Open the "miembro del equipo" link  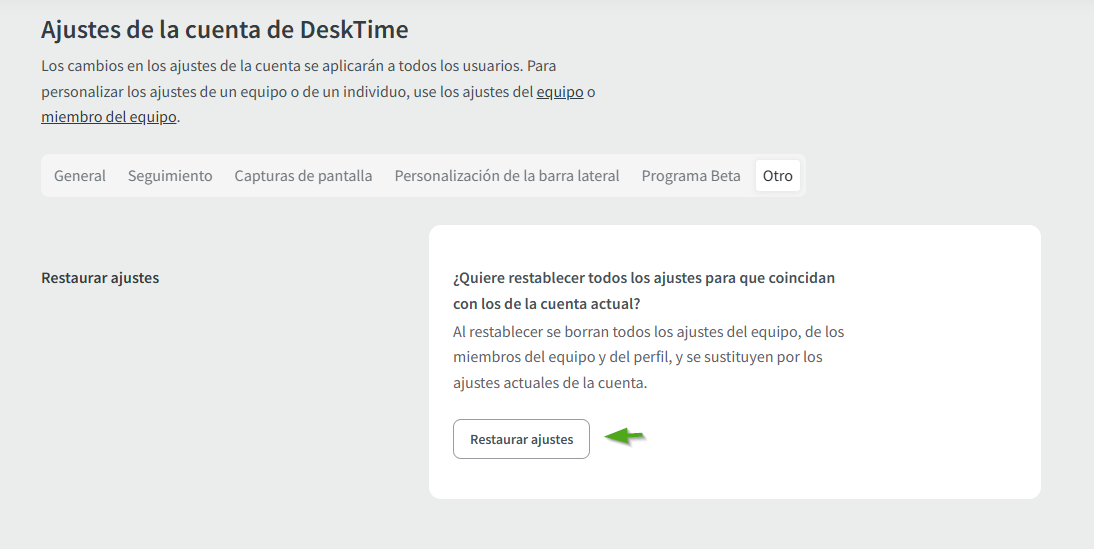(x=109, y=117)
